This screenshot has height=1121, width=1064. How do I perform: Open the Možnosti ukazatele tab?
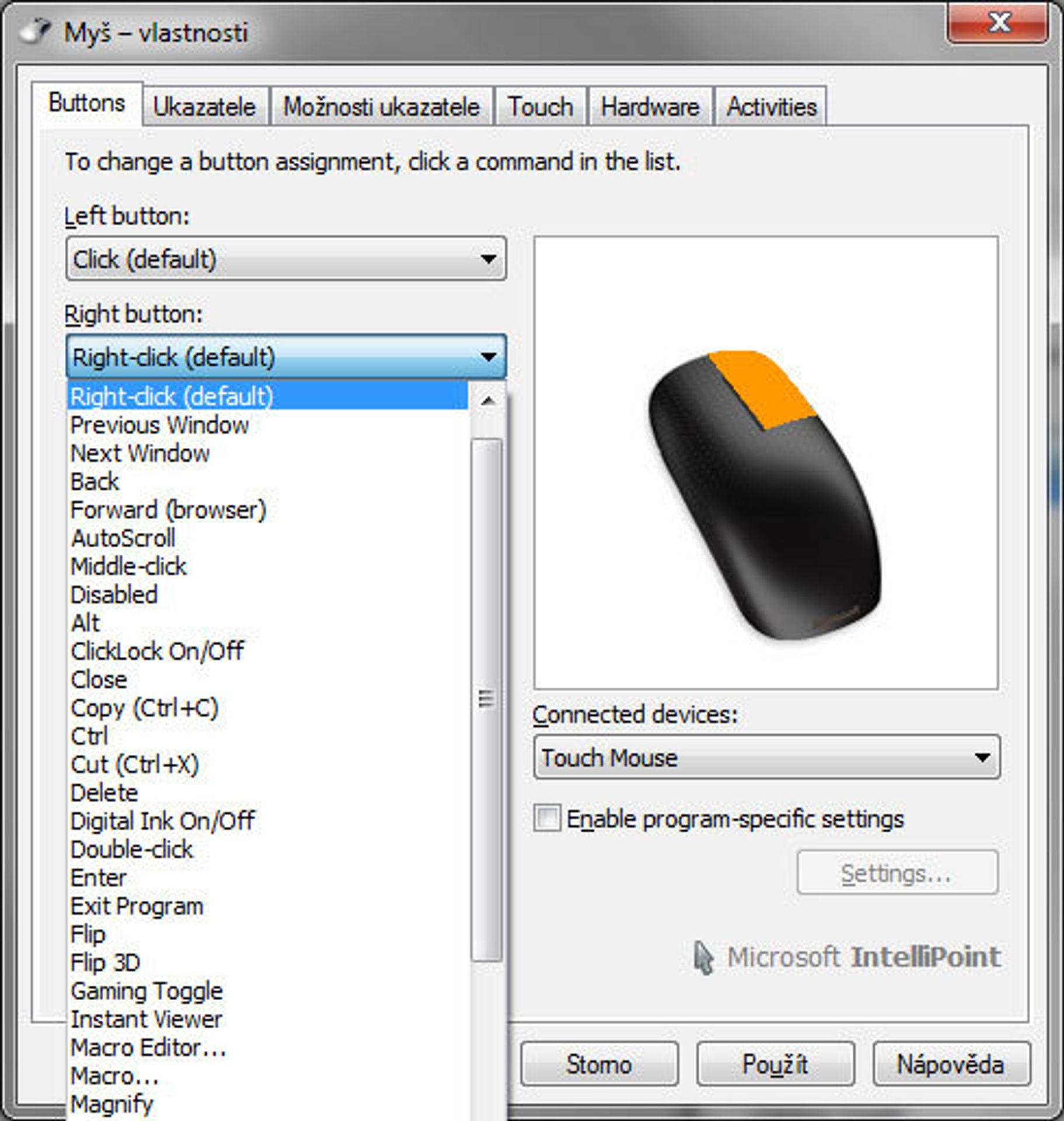click(x=381, y=107)
